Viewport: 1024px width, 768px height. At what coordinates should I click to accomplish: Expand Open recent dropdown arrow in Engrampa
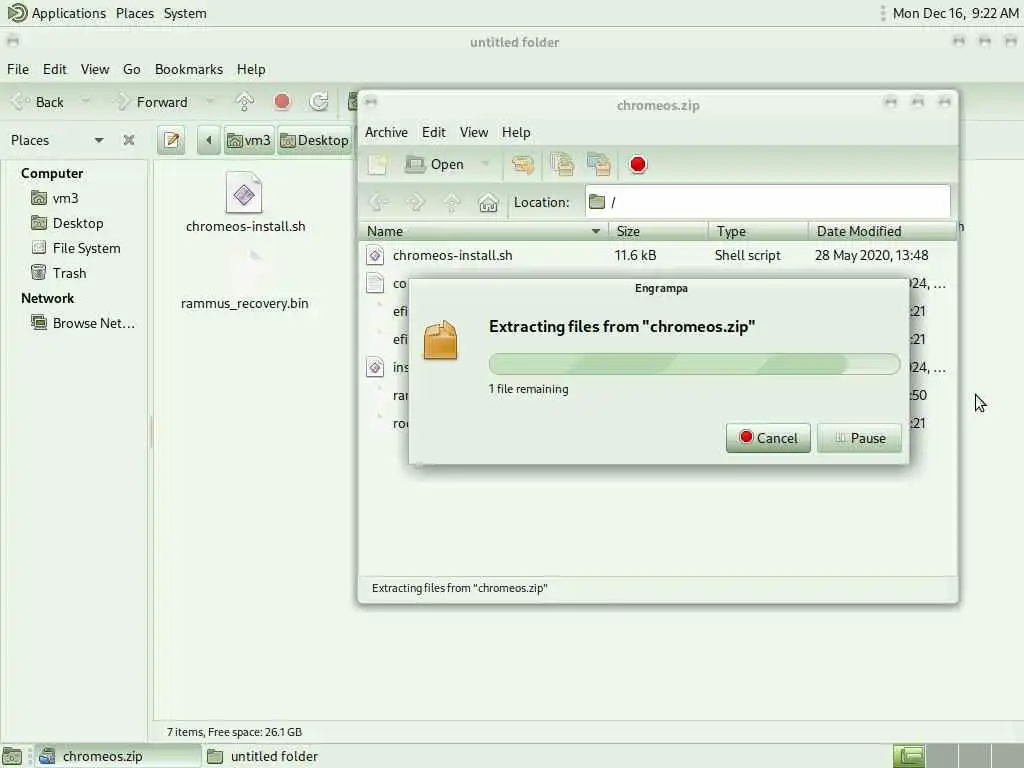pyautogui.click(x=485, y=165)
